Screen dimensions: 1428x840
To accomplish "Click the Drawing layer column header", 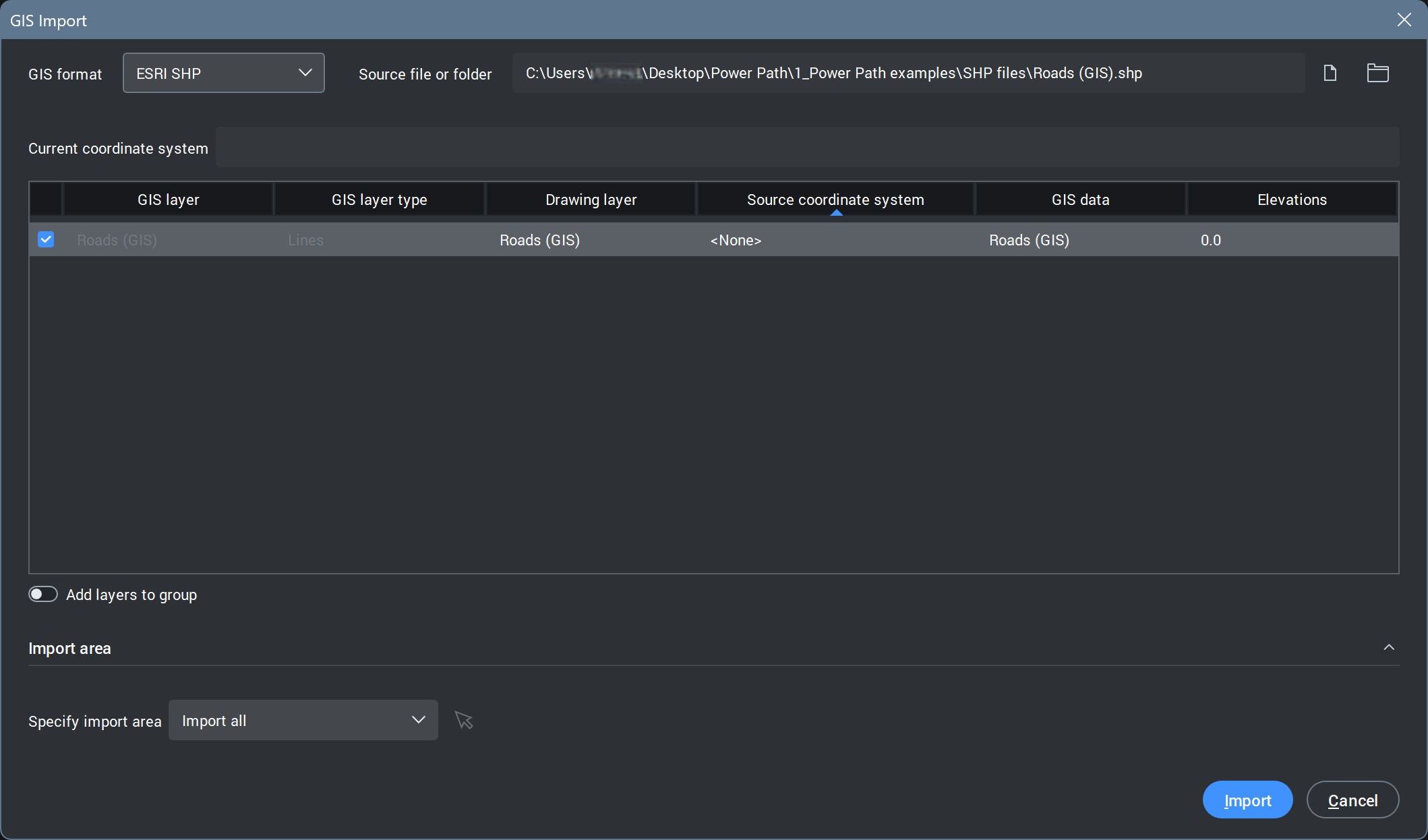I will point(591,200).
